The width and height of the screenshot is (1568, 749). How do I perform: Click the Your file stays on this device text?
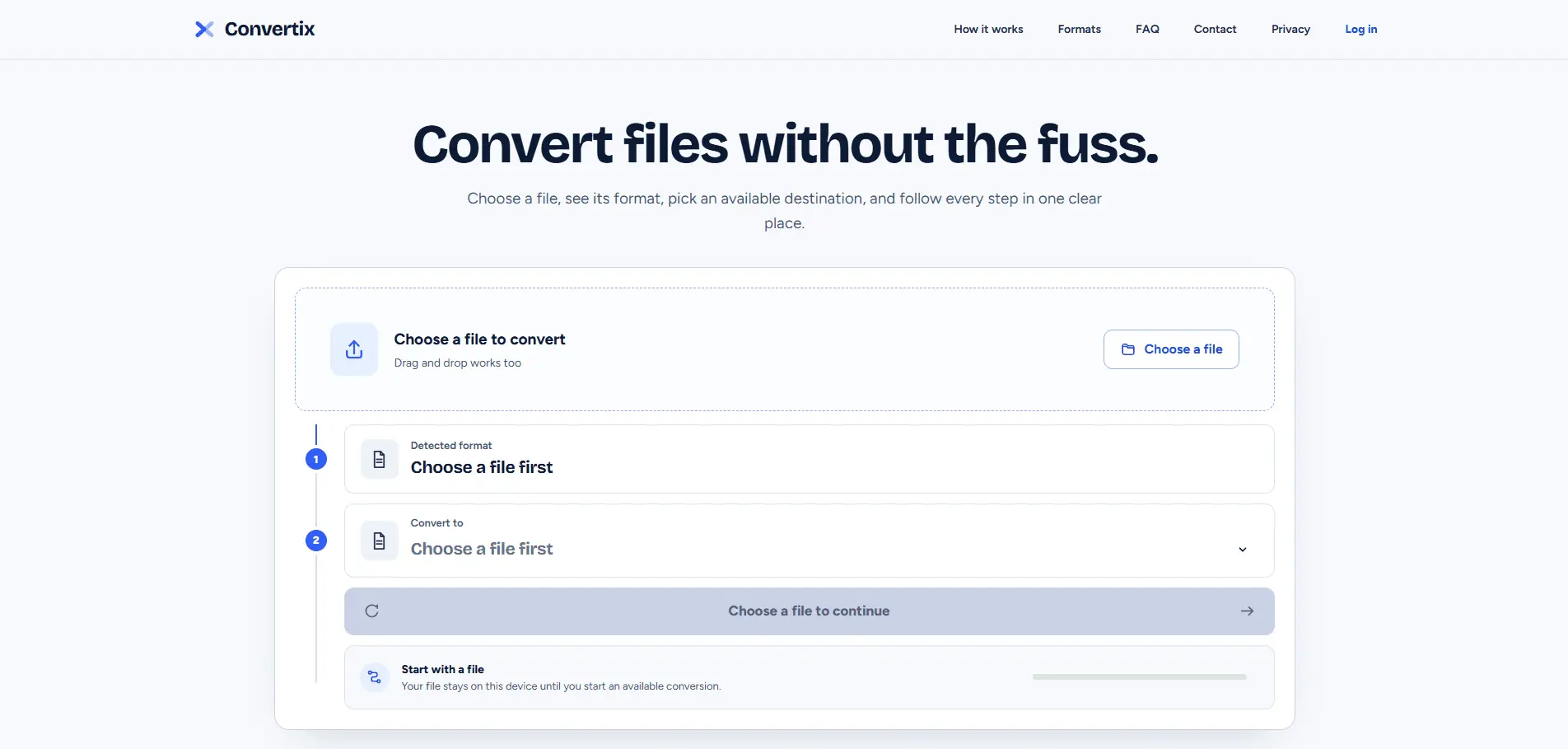[x=561, y=686]
